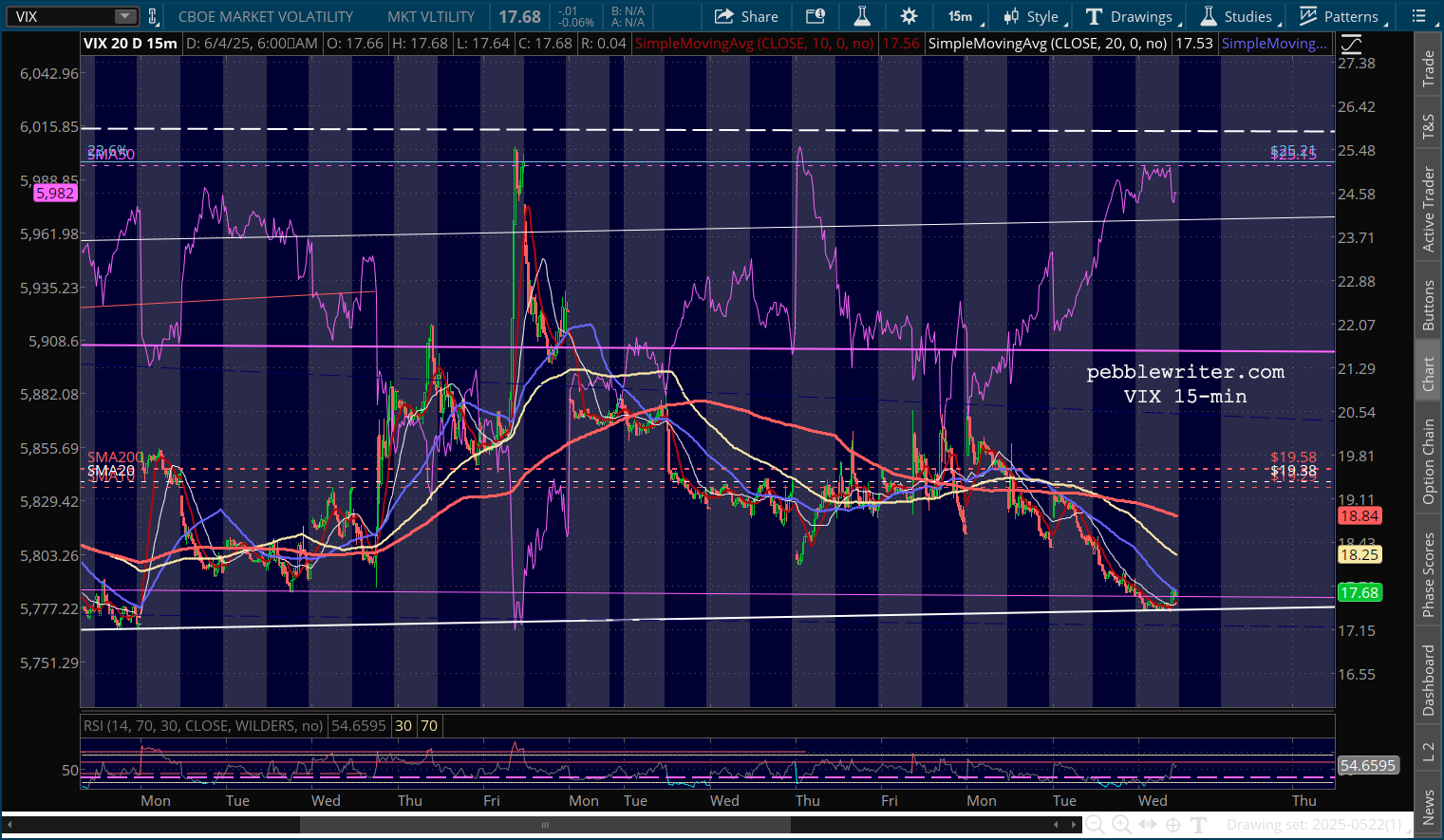
Task: Open the Style dropdown menu
Action: [1033, 16]
